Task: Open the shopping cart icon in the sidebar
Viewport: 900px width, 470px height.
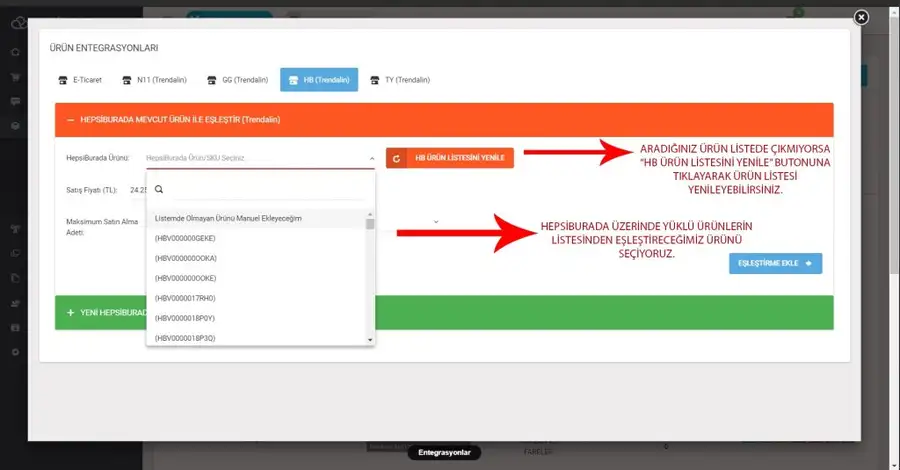Action: point(15,77)
